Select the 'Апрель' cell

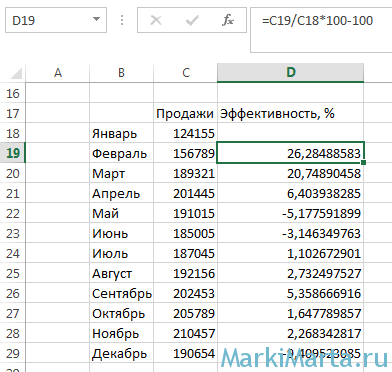click(x=121, y=193)
